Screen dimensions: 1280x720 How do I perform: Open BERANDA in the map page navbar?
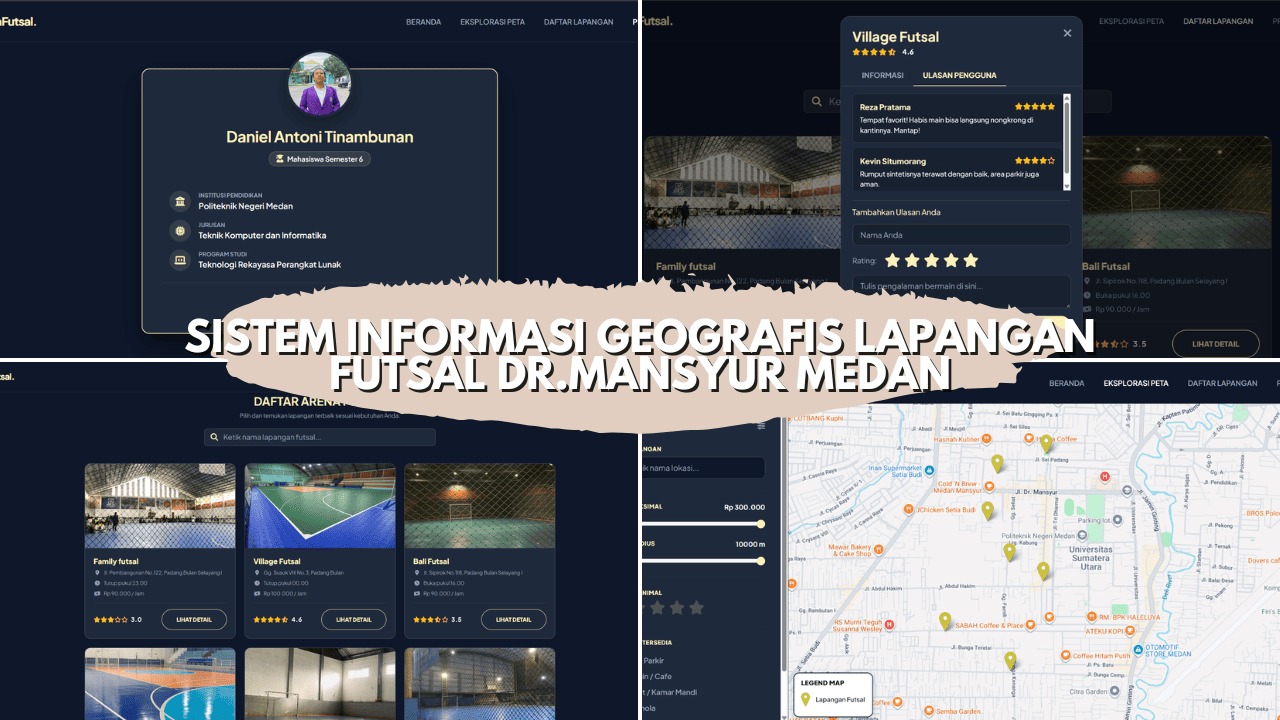pos(1067,383)
